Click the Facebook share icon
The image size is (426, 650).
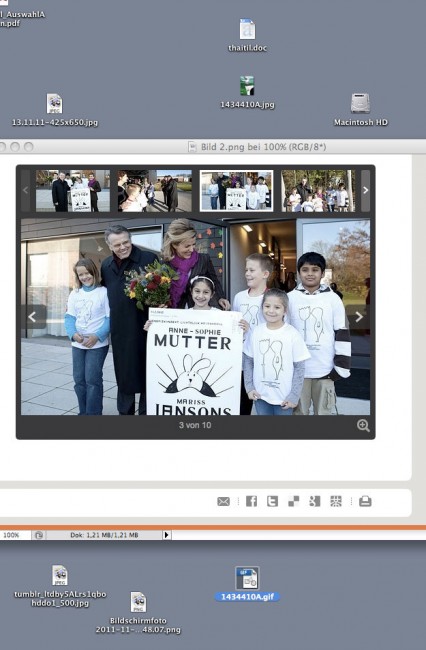coord(251,501)
